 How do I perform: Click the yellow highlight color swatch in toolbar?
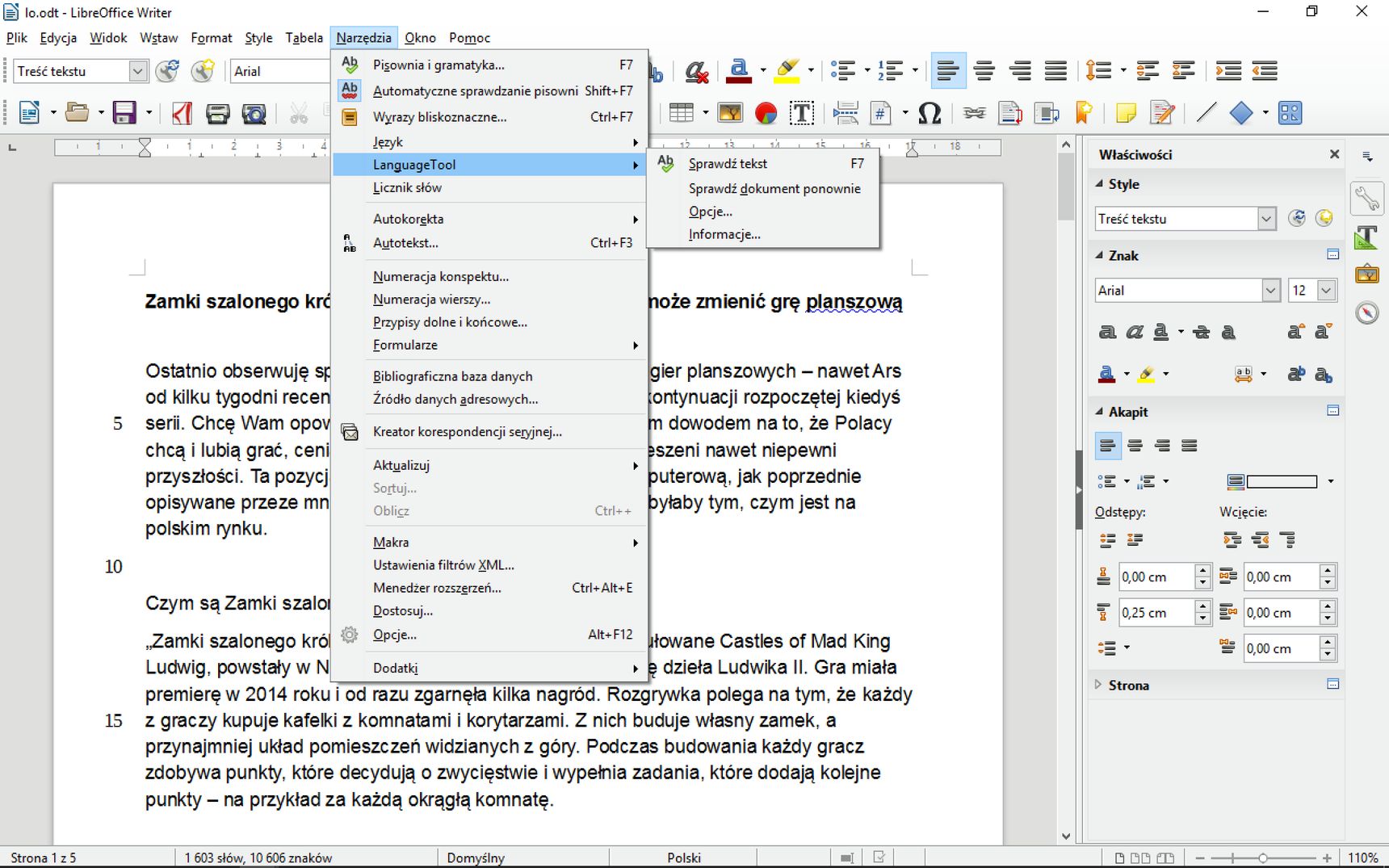coord(787,71)
